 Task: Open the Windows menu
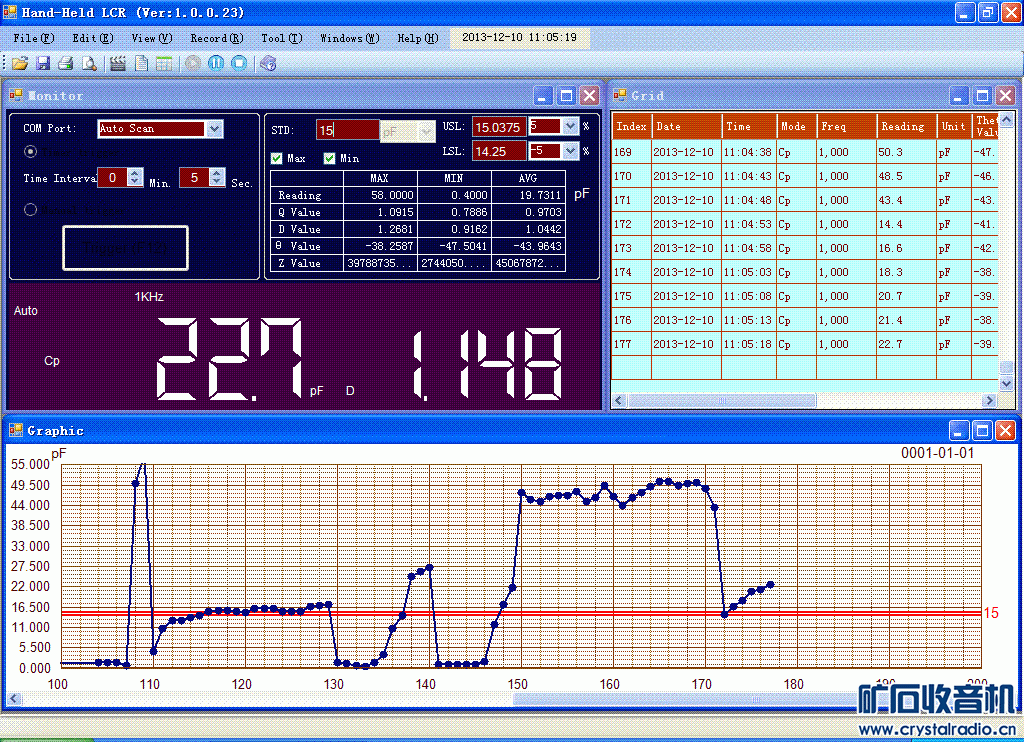pyautogui.click(x=349, y=38)
